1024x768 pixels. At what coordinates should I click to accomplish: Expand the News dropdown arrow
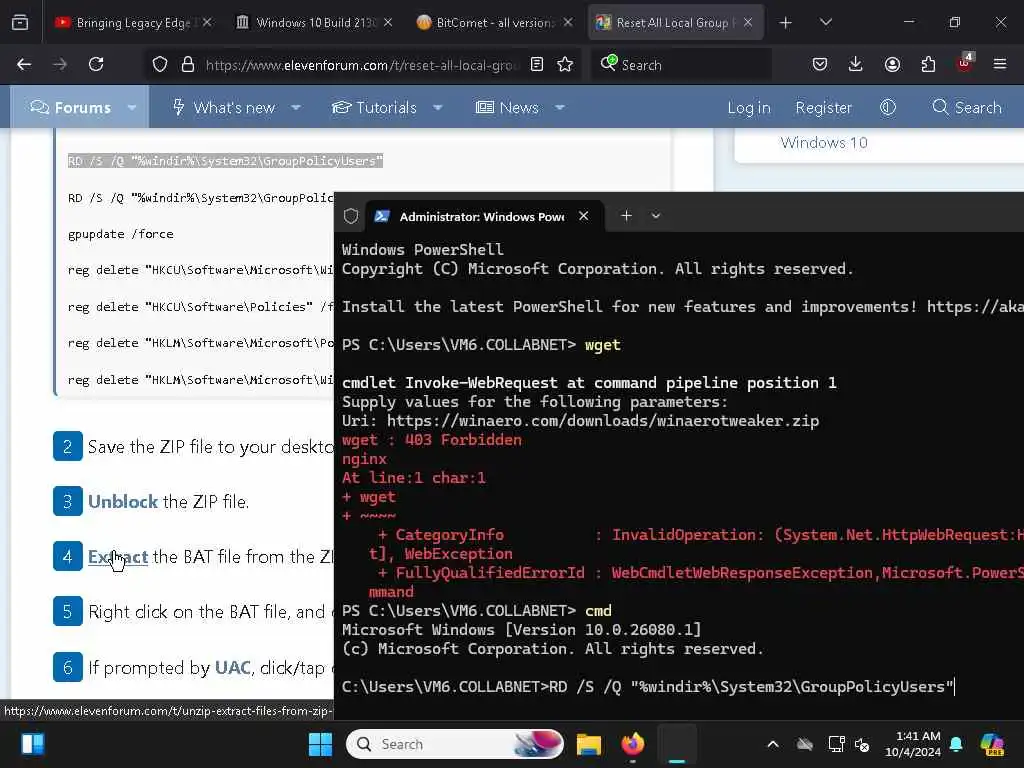(560, 107)
